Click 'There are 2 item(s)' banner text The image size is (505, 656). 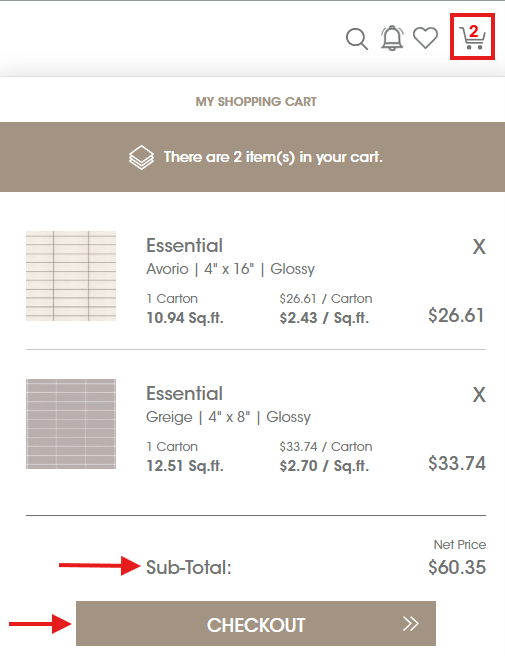pos(273,157)
